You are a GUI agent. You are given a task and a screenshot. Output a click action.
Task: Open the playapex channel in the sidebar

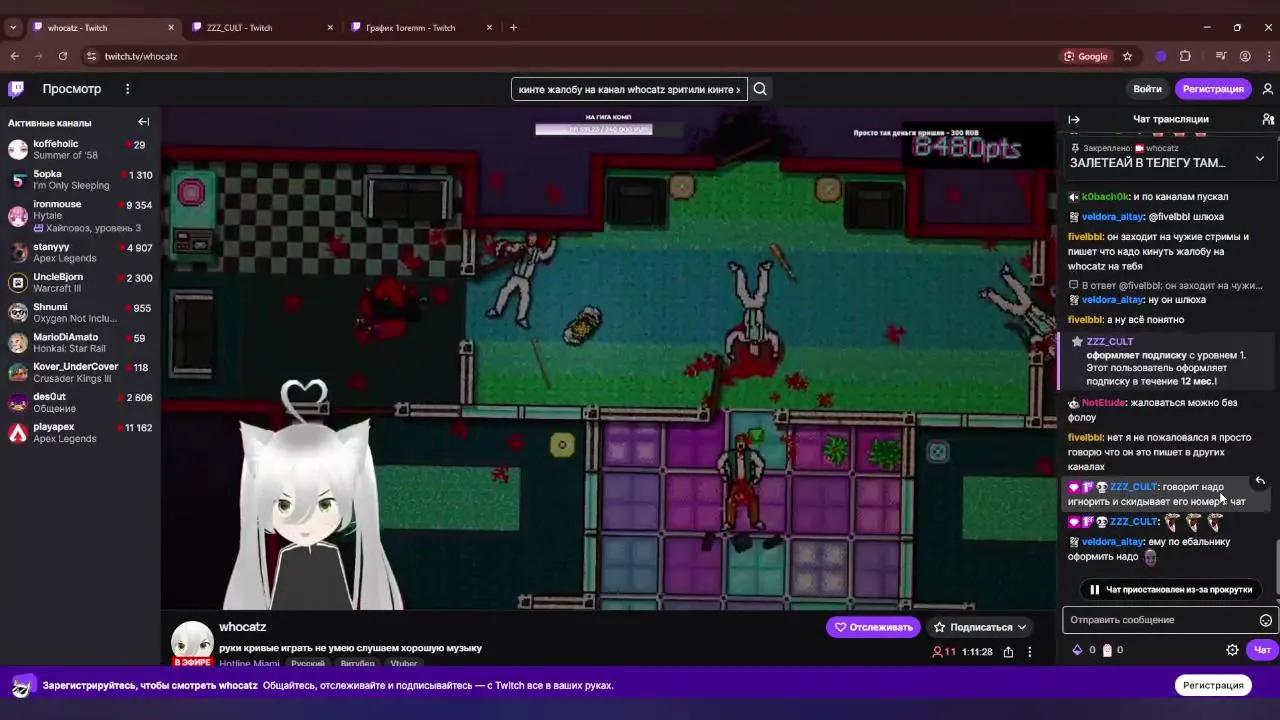click(80, 432)
